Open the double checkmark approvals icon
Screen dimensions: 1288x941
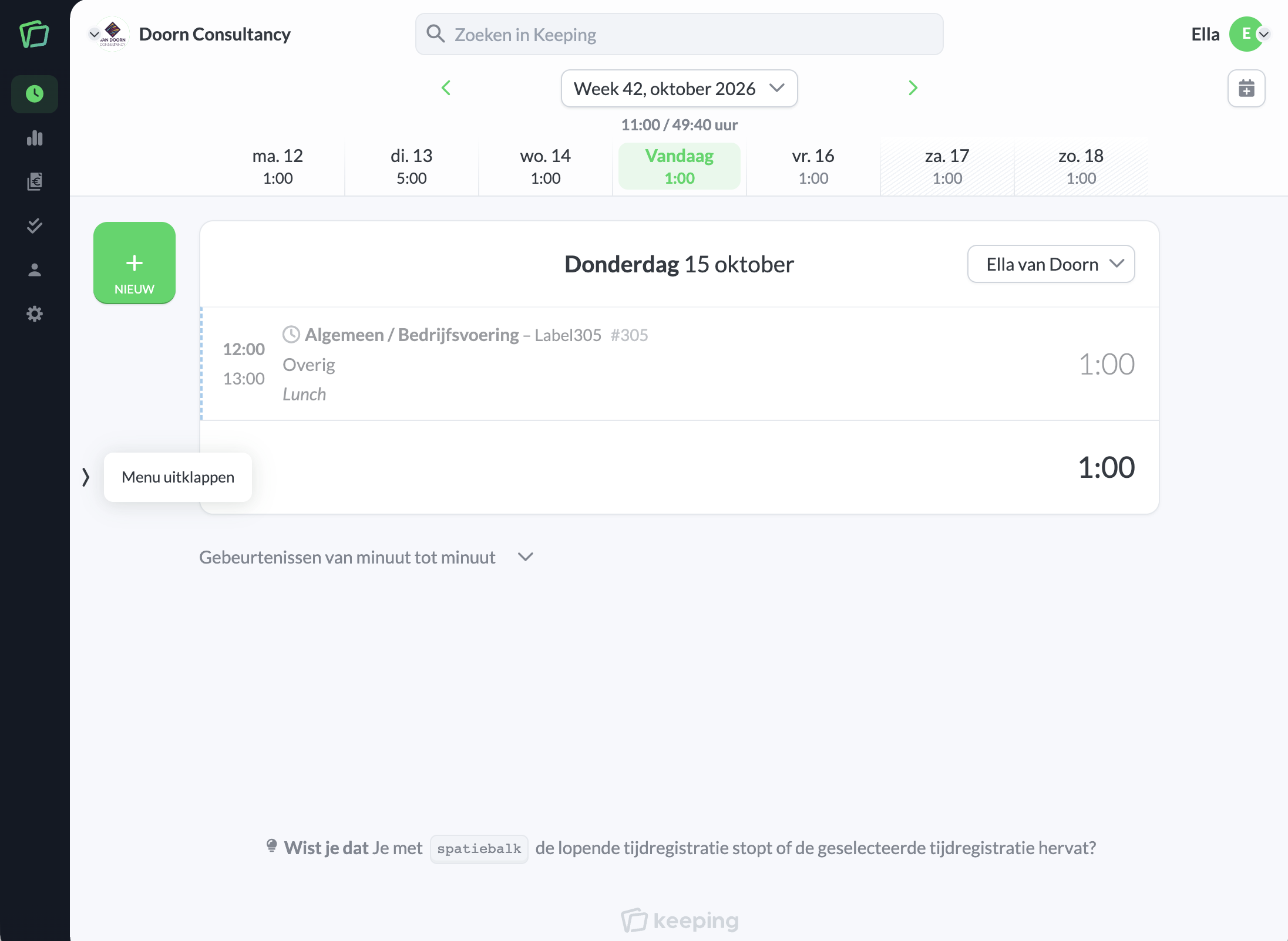[35, 226]
